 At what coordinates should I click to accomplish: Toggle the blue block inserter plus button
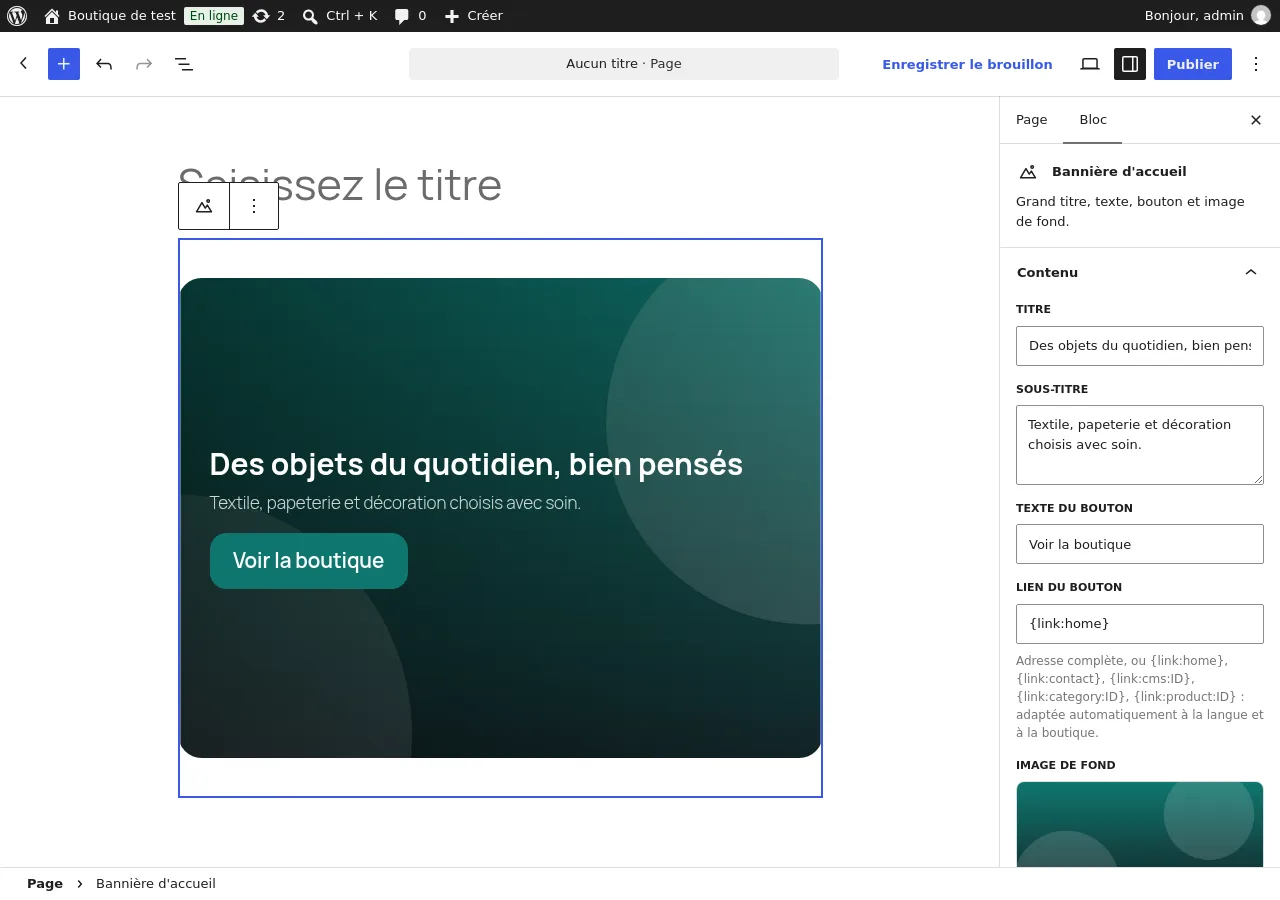click(x=64, y=64)
